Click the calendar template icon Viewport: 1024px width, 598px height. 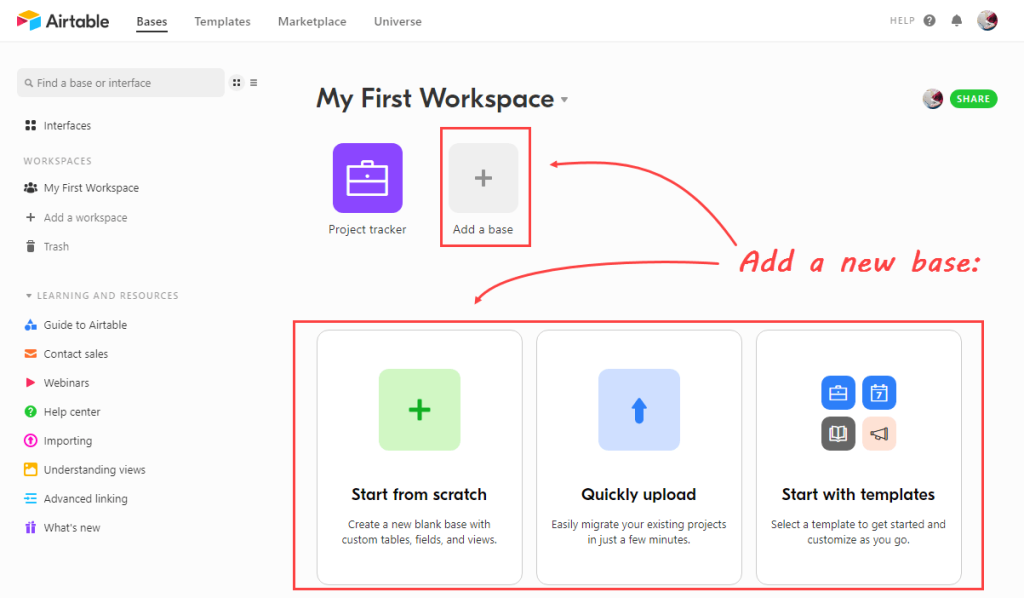[x=879, y=393]
